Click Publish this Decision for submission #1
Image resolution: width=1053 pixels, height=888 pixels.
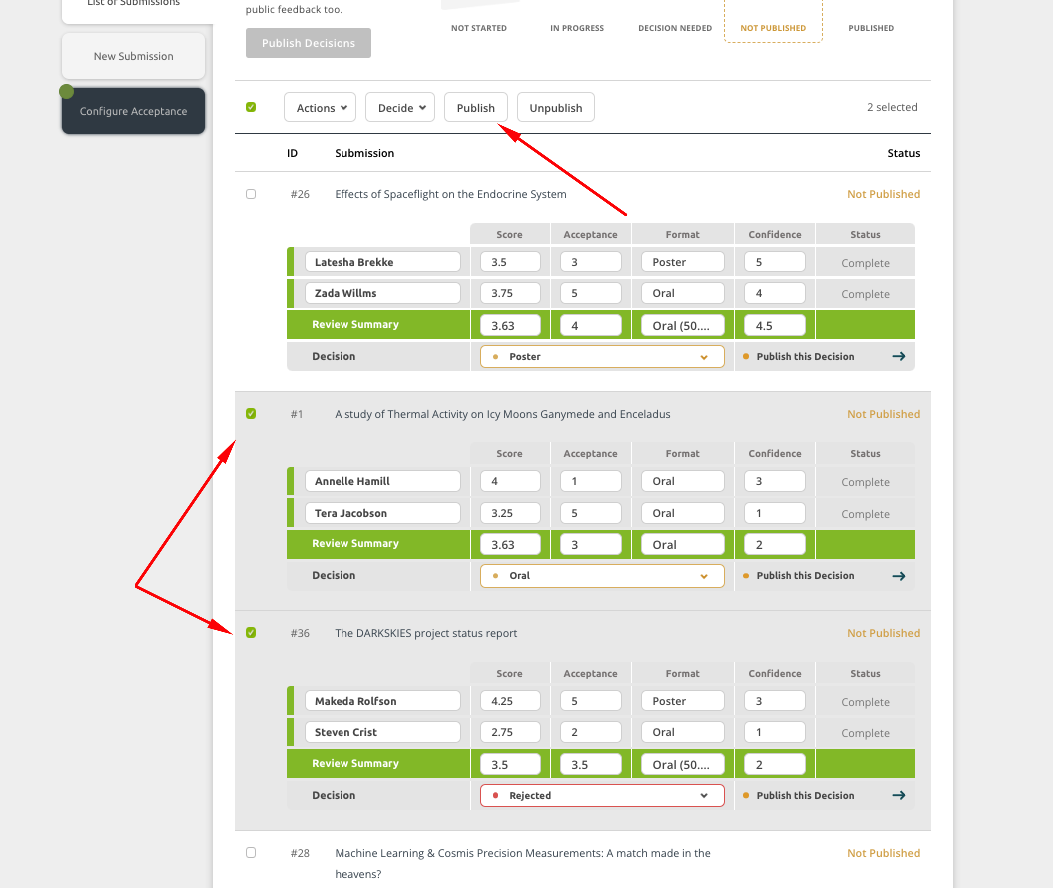point(805,576)
